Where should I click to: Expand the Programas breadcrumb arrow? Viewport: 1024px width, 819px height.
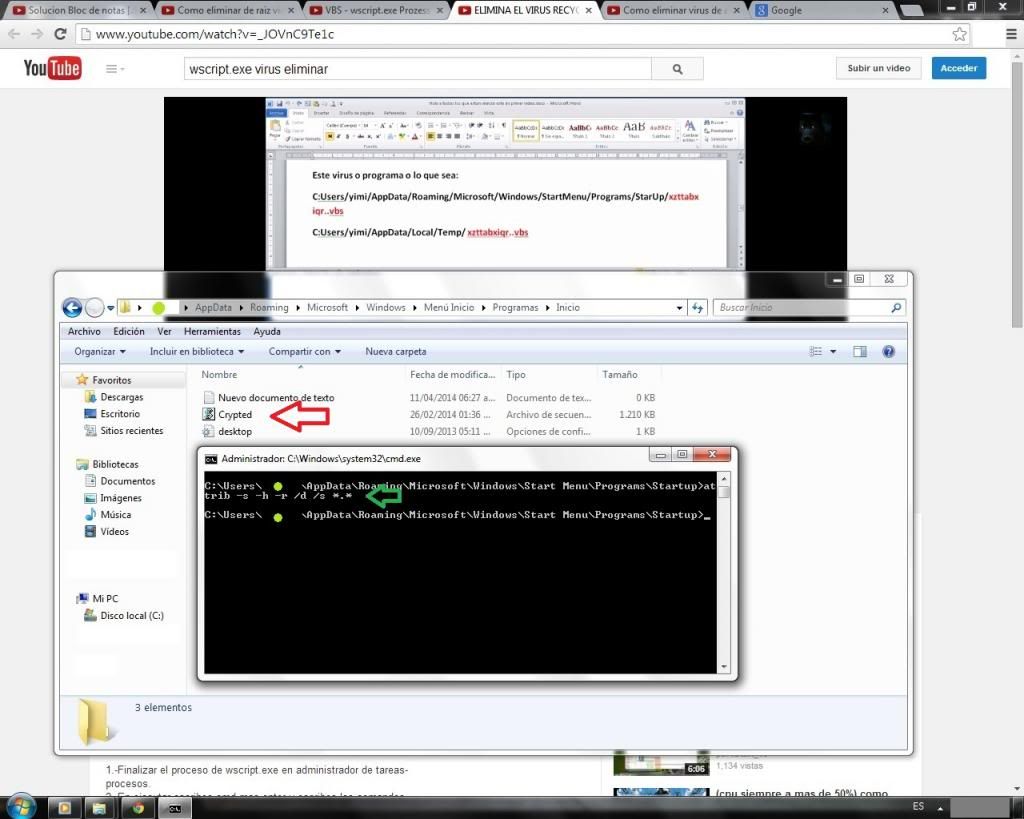tap(548, 308)
